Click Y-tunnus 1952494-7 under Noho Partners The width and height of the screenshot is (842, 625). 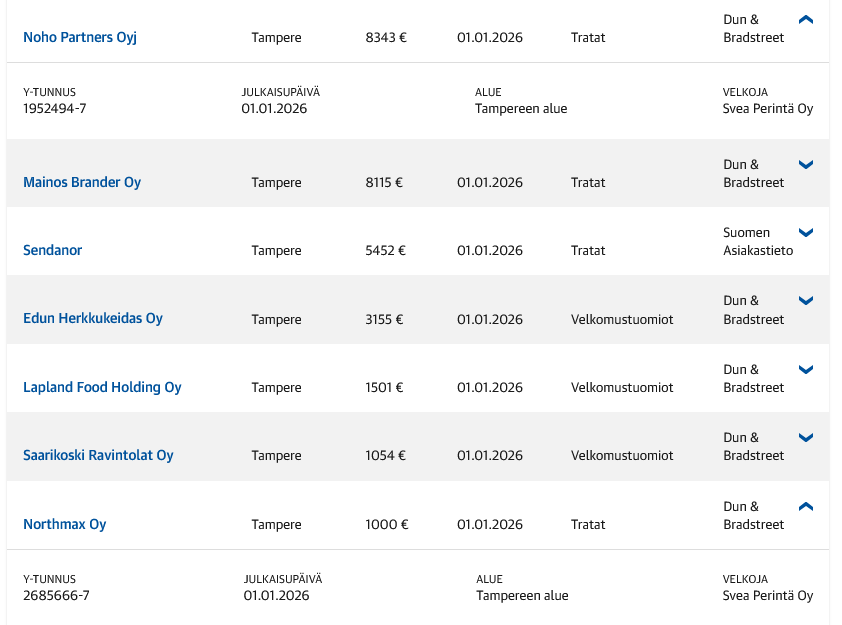click(55, 109)
